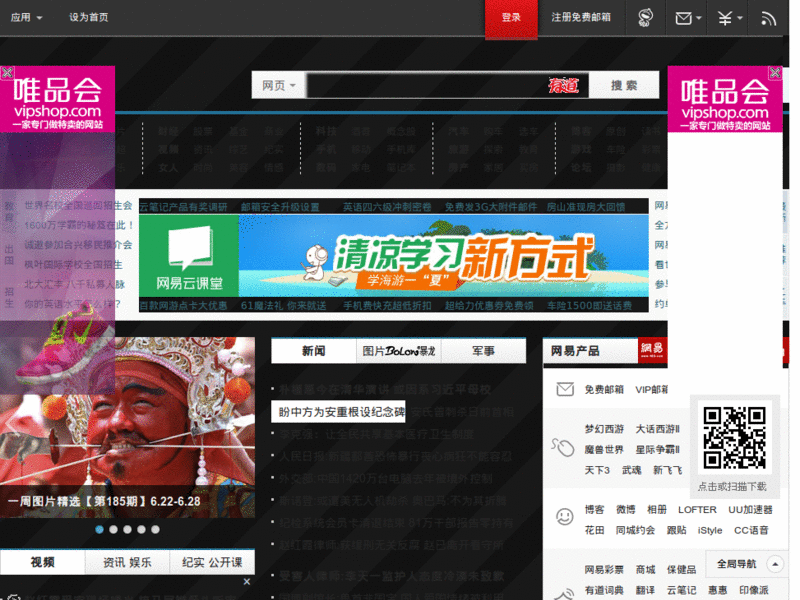Click 注册免费邮箱 link
The height and width of the screenshot is (600, 800).
[581, 17]
